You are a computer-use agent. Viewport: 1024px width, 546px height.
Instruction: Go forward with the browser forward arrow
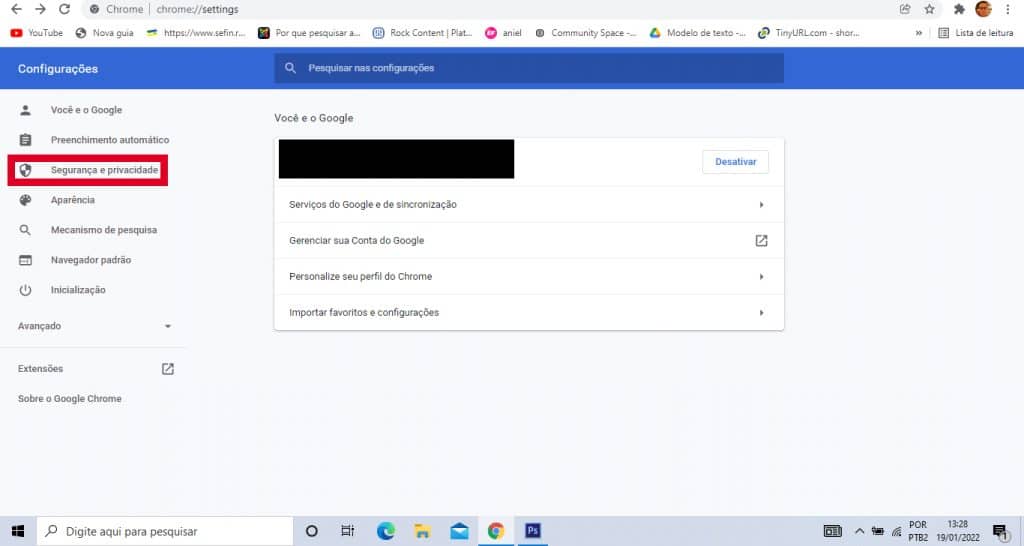click(40, 9)
